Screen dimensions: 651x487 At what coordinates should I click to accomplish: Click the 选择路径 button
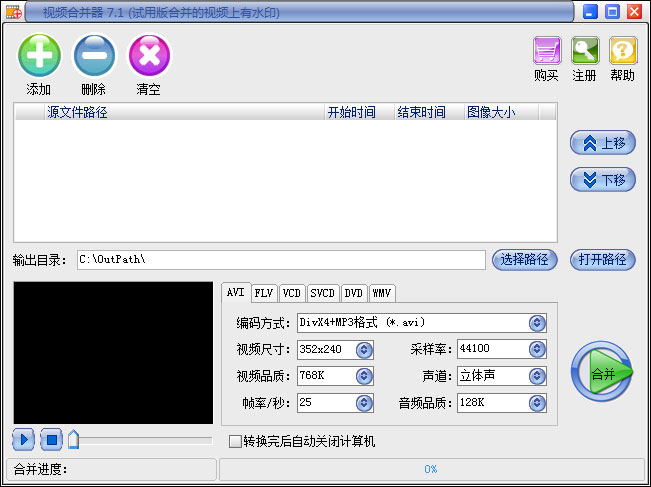(524, 260)
